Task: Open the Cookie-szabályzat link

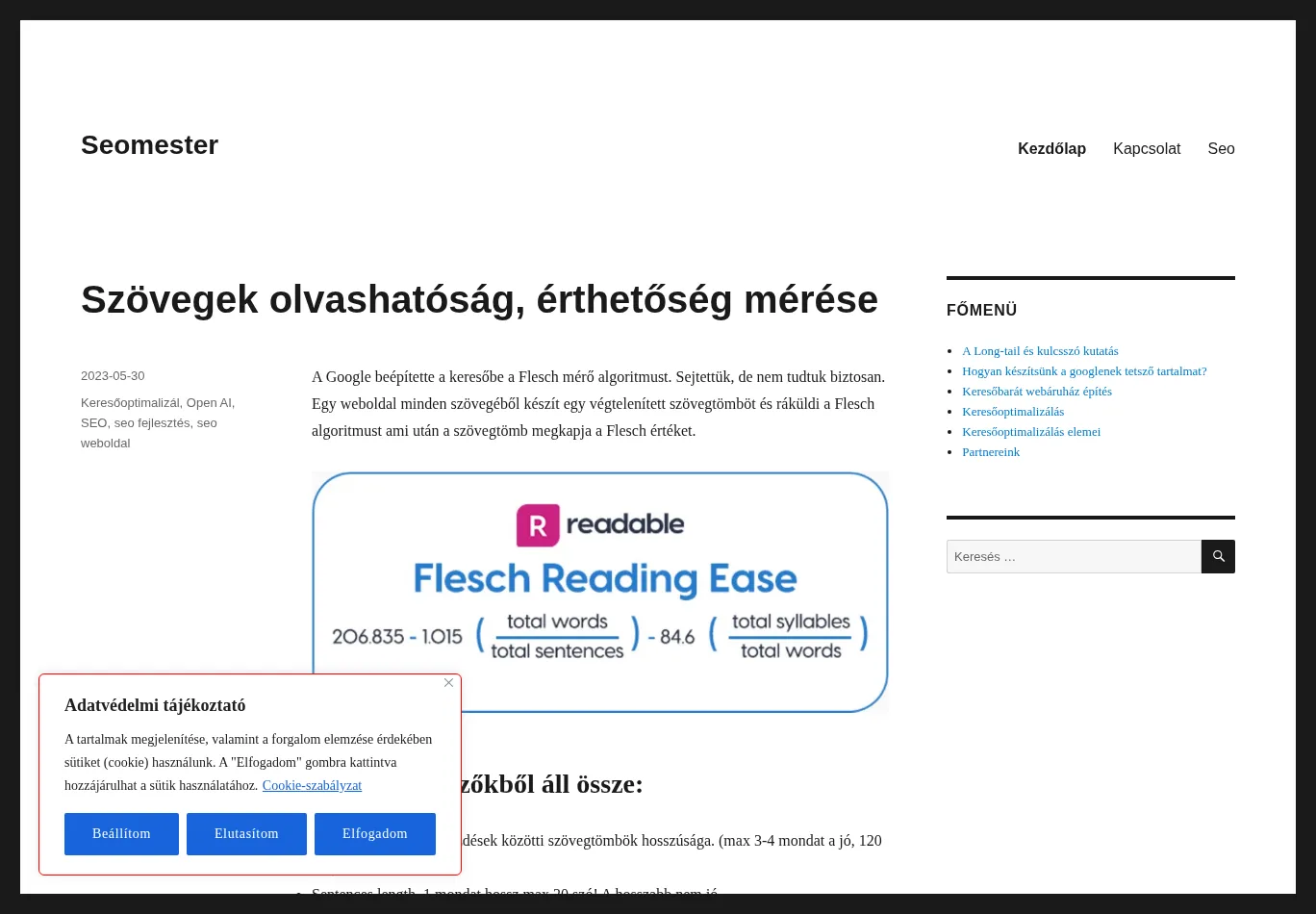Action: (312, 786)
